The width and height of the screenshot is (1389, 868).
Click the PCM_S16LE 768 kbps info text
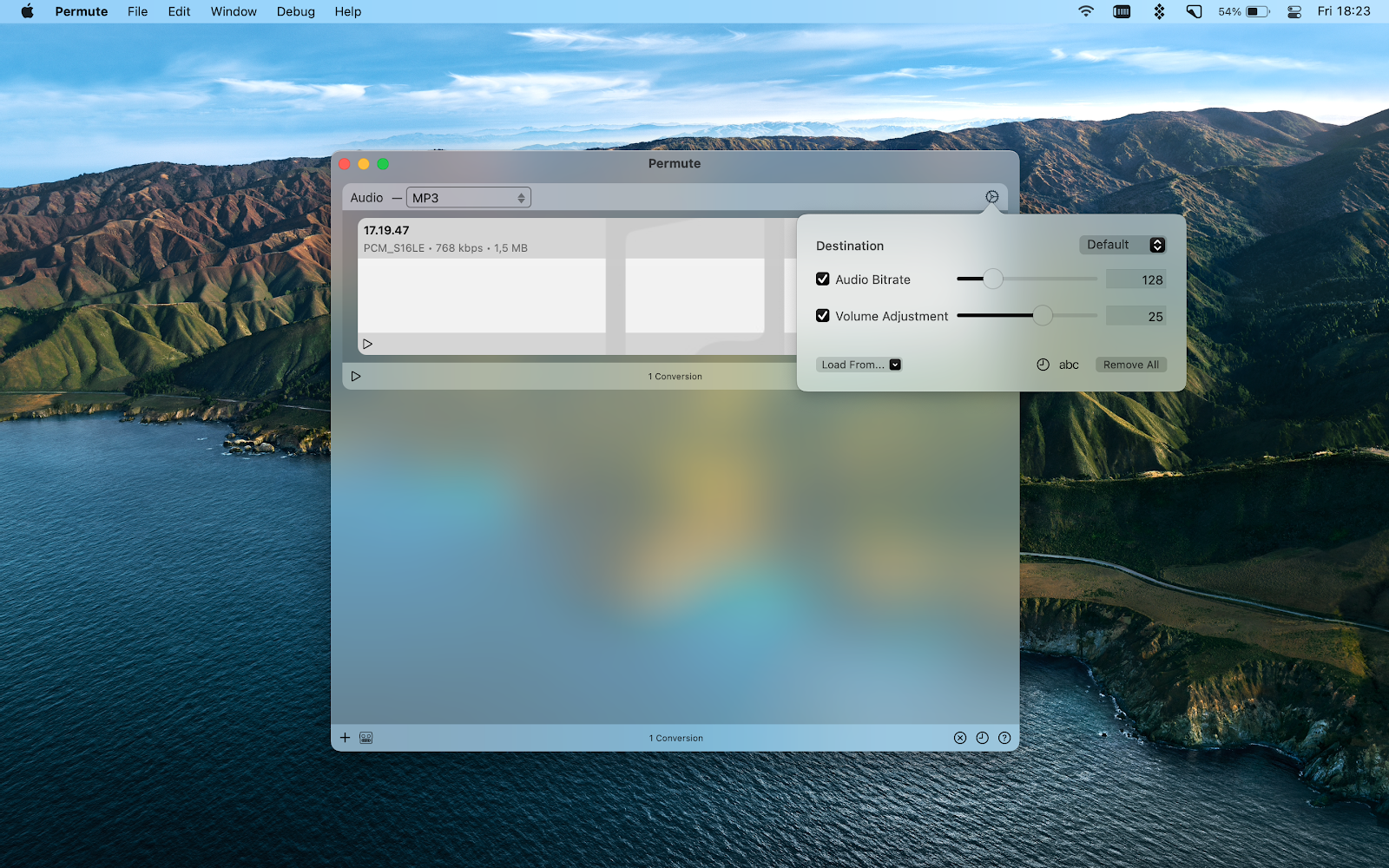[x=445, y=248]
